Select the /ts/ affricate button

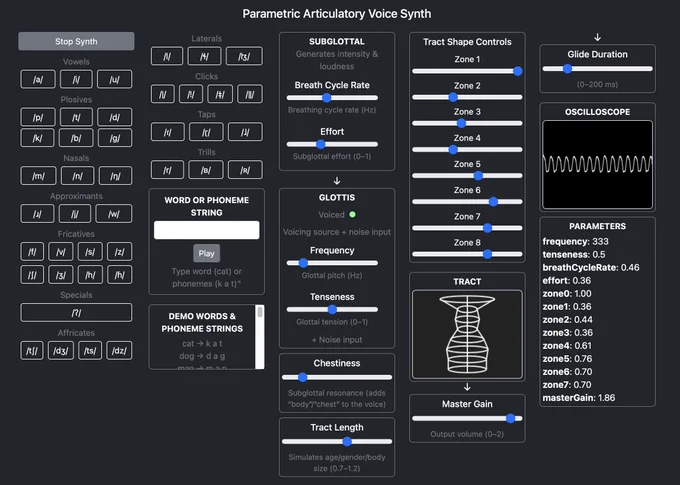coord(90,351)
